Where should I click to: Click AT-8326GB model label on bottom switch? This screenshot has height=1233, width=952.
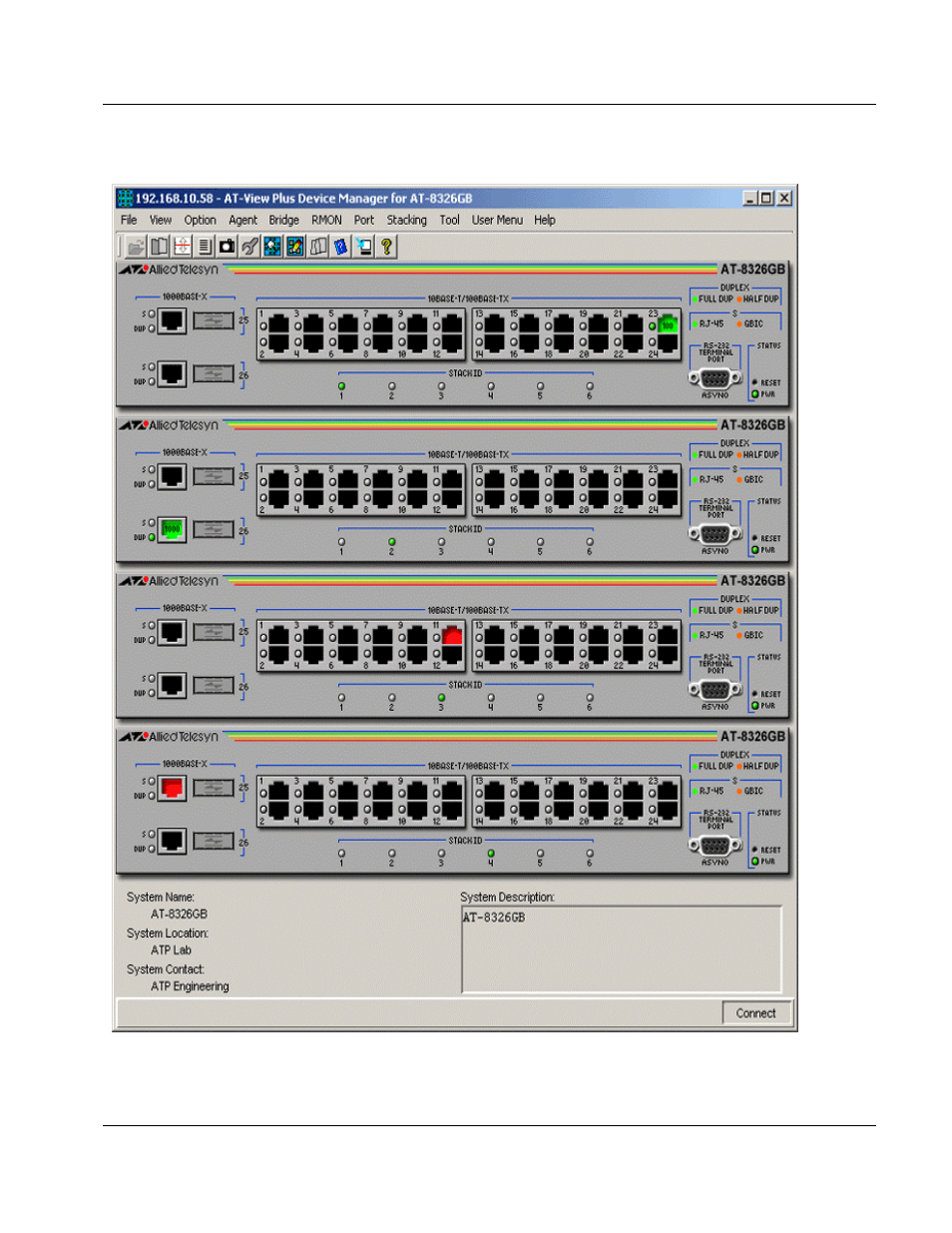(752, 737)
